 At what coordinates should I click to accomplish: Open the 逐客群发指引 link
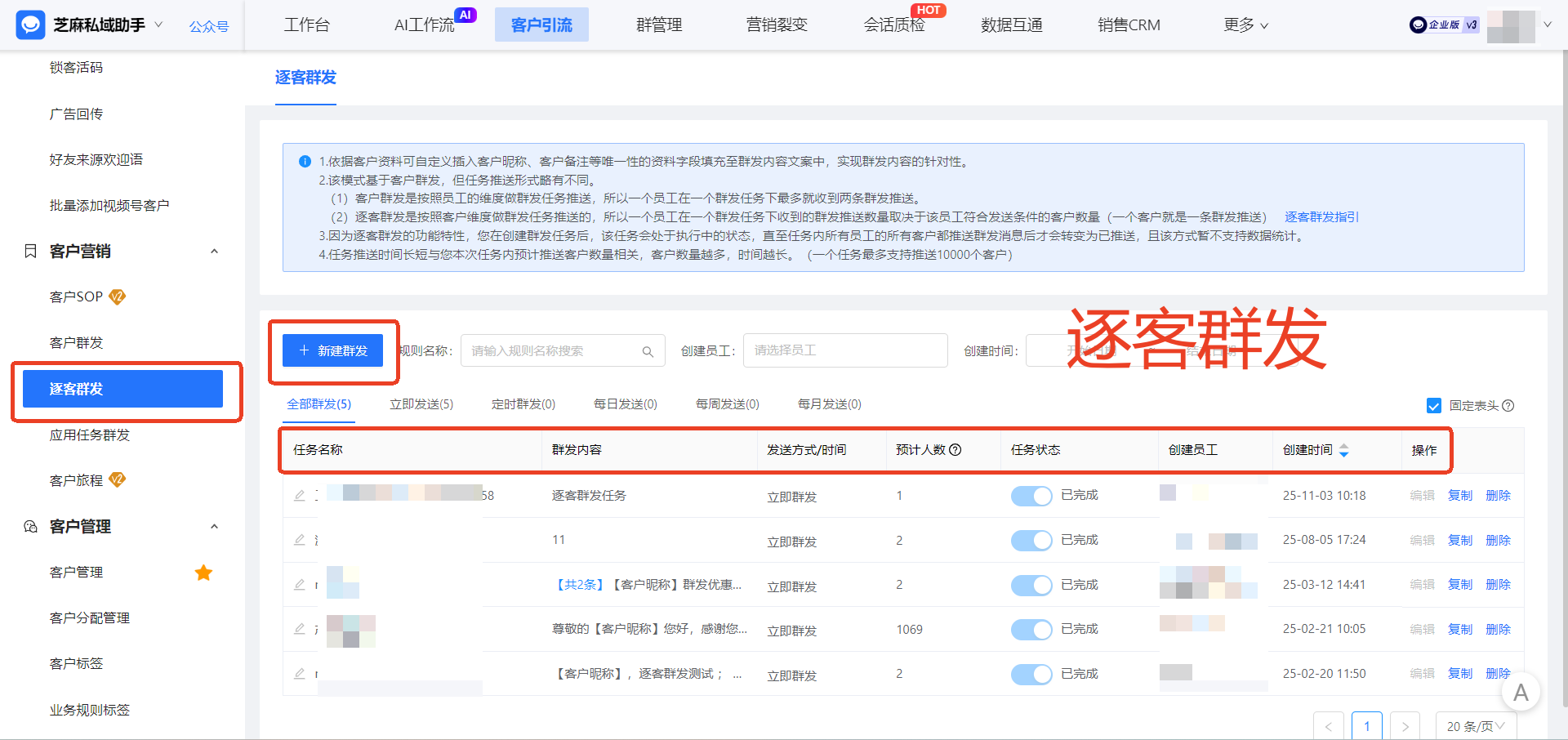(1321, 216)
